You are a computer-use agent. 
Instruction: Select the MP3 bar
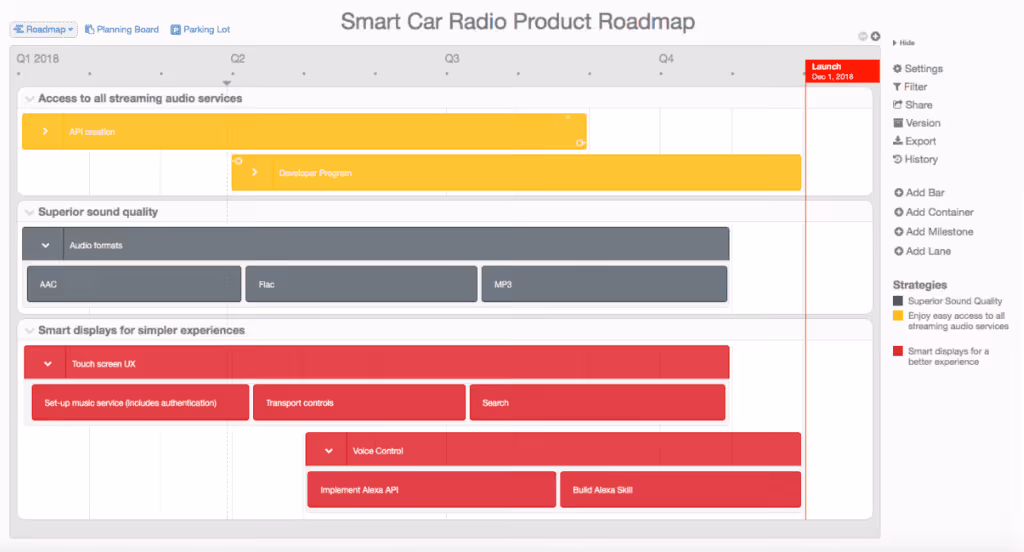pyautogui.click(x=604, y=284)
